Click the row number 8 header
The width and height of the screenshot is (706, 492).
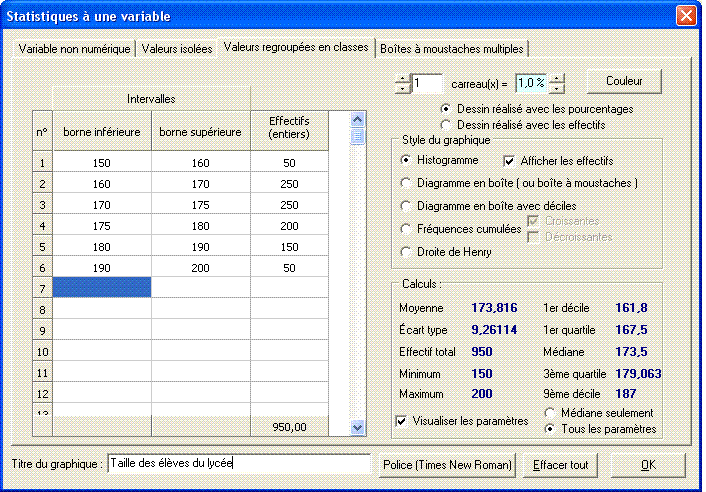click(42, 310)
